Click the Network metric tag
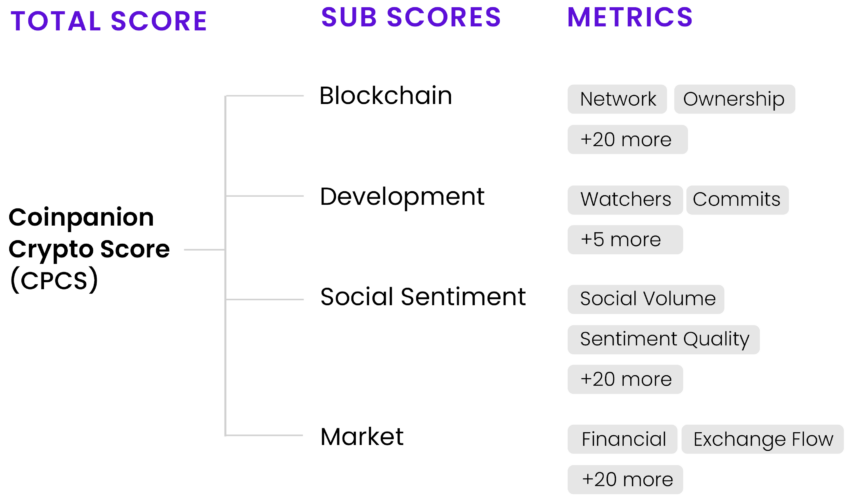850x501 pixels. pyautogui.click(x=617, y=99)
